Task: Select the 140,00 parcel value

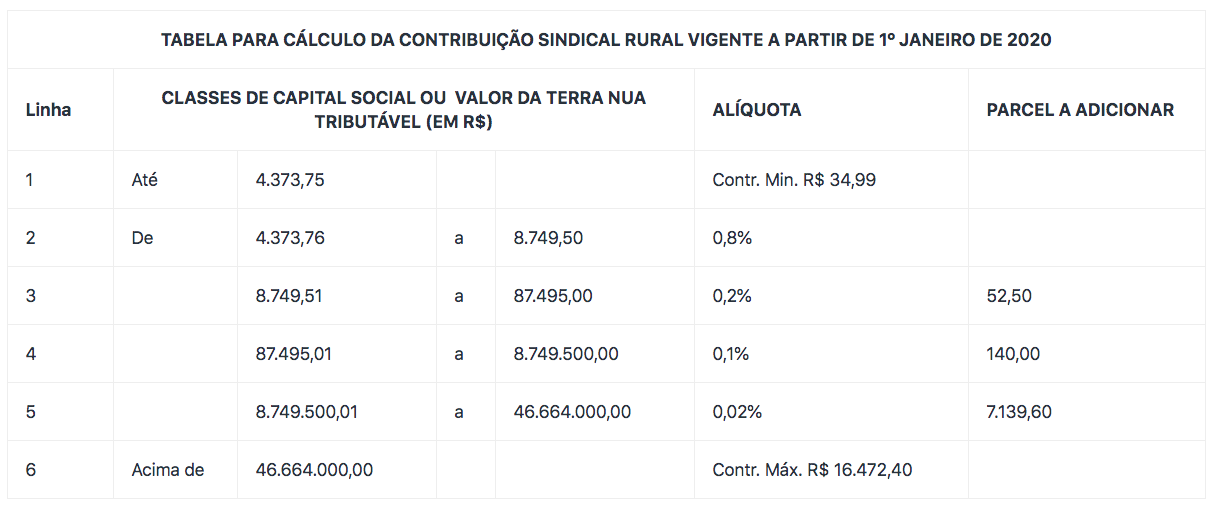Action: (1013, 354)
